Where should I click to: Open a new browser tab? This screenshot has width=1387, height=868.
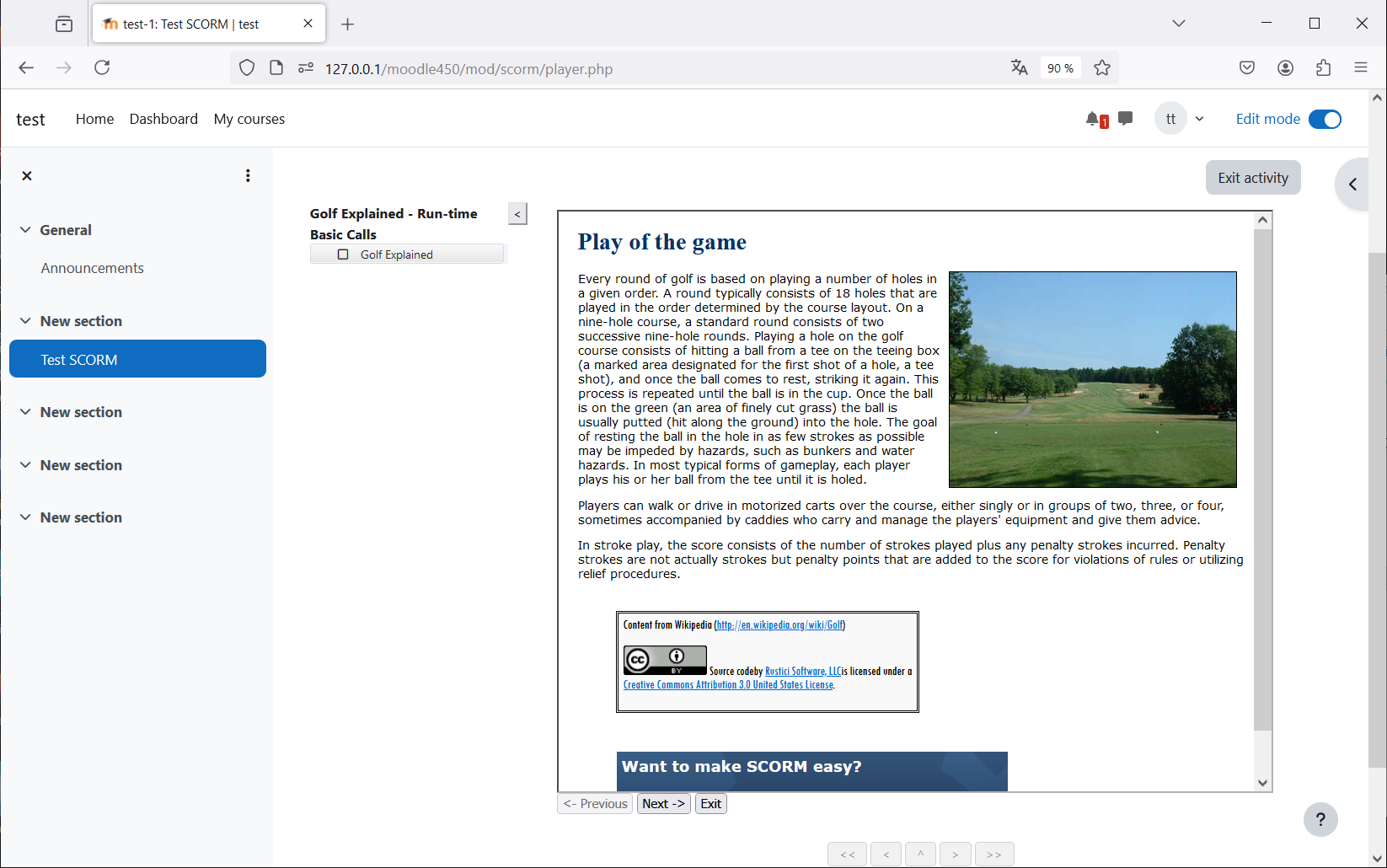[347, 24]
